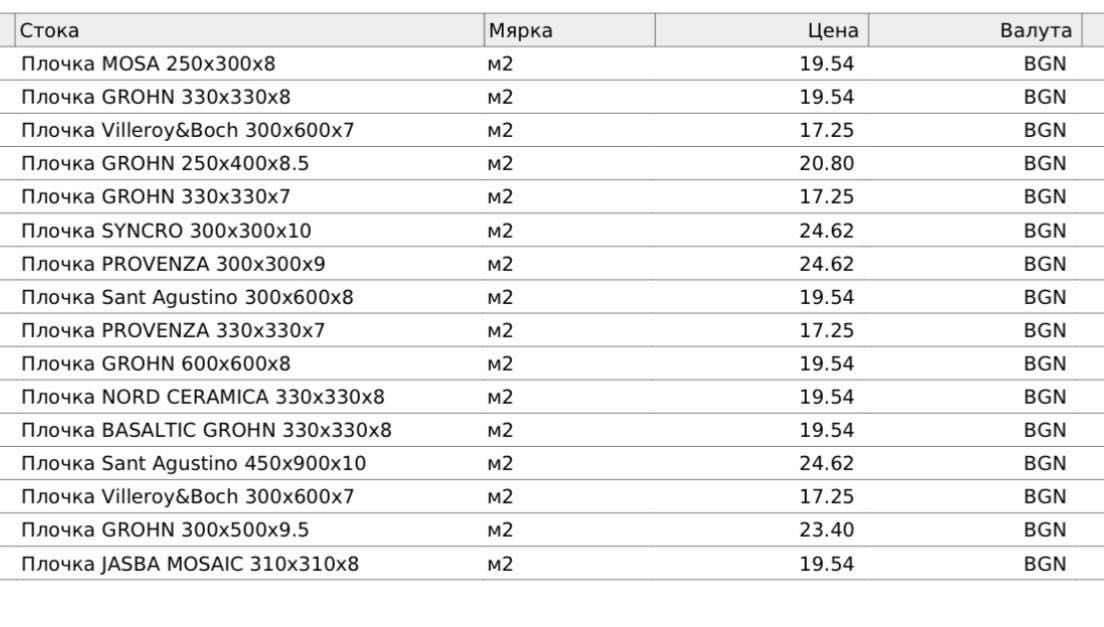Select row Плочка Sant Agustino 300x600x8
This screenshot has height=627, width=1104.
click(552, 297)
